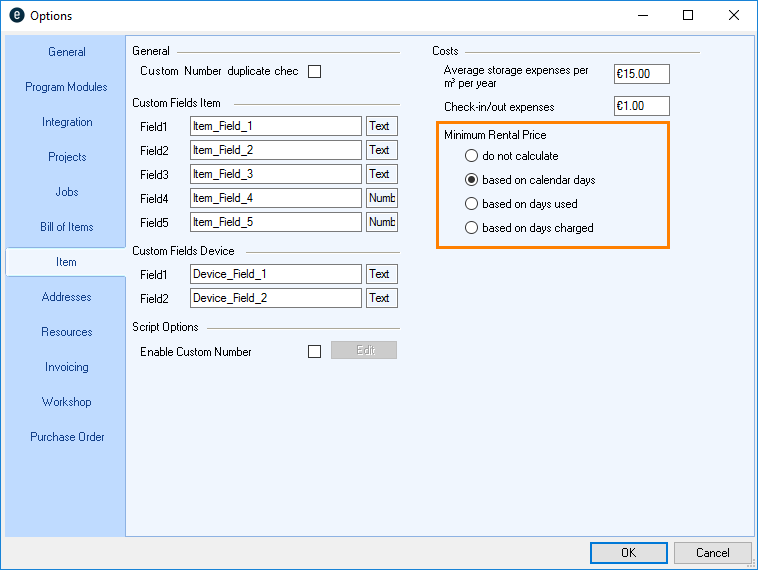Select 'do not calculate' radio option
The width and height of the screenshot is (758, 570).
click(x=472, y=156)
